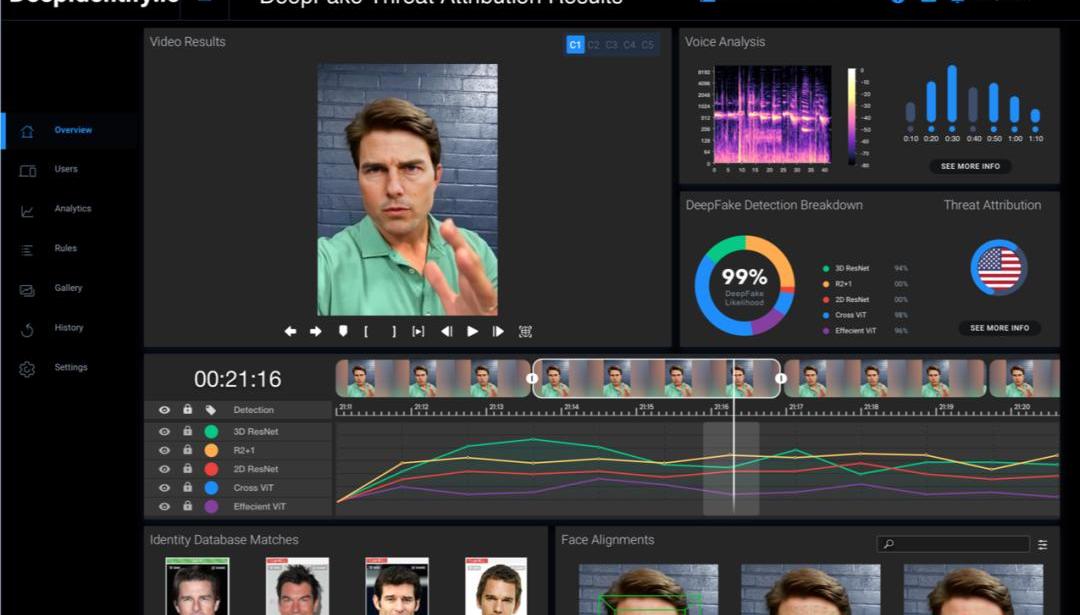Click the face-scan icon in video controls

tap(525, 332)
